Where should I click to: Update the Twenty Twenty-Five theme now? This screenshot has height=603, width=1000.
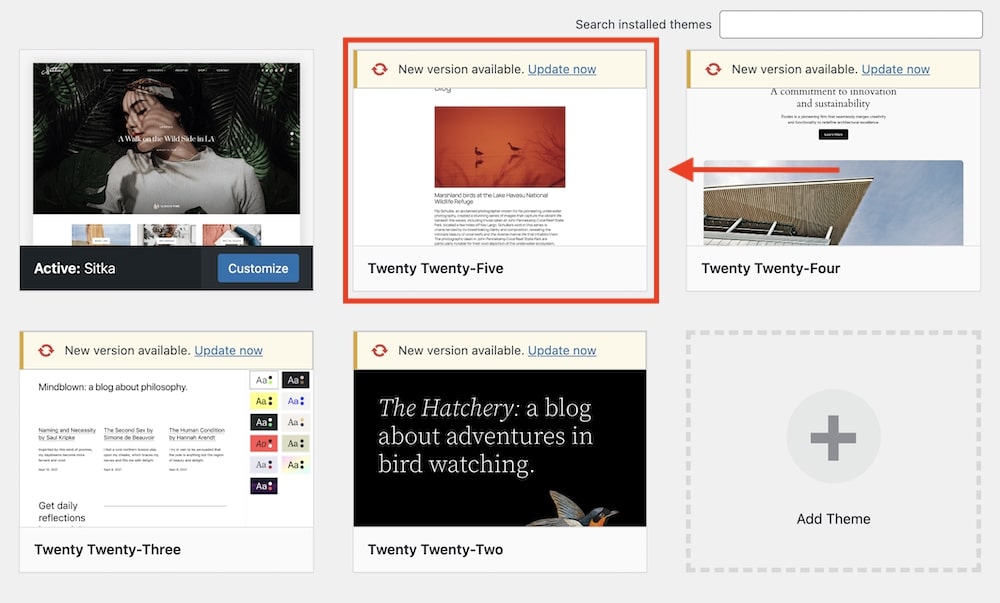(562, 69)
